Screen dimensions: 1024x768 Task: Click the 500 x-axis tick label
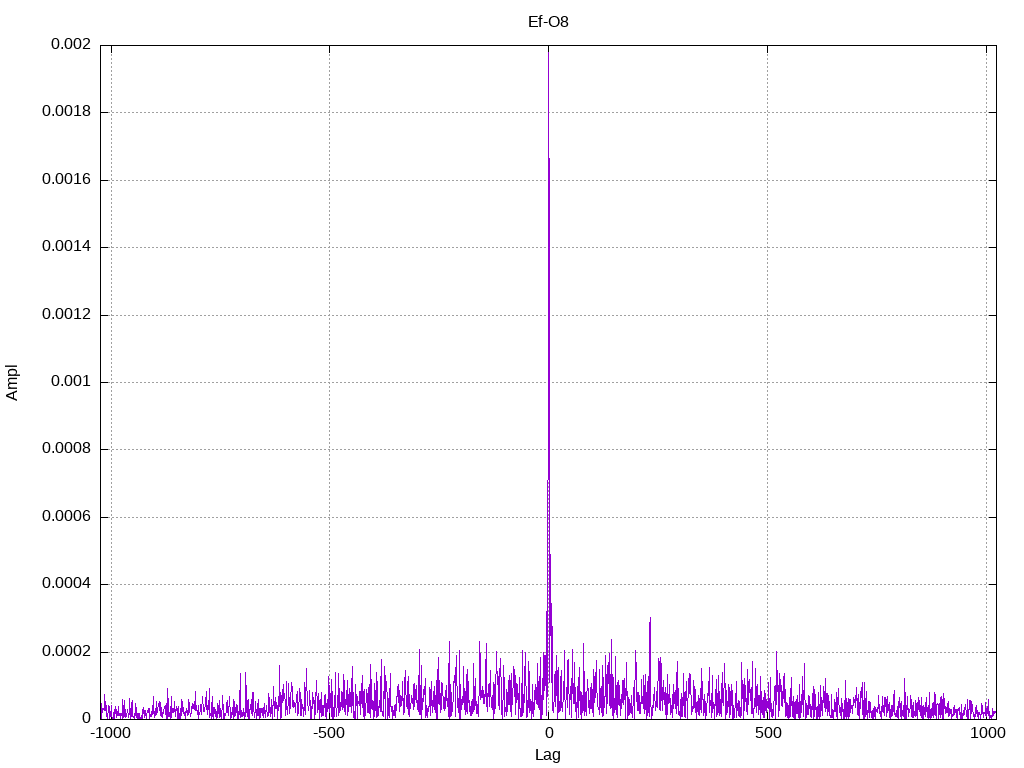pos(767,733)
